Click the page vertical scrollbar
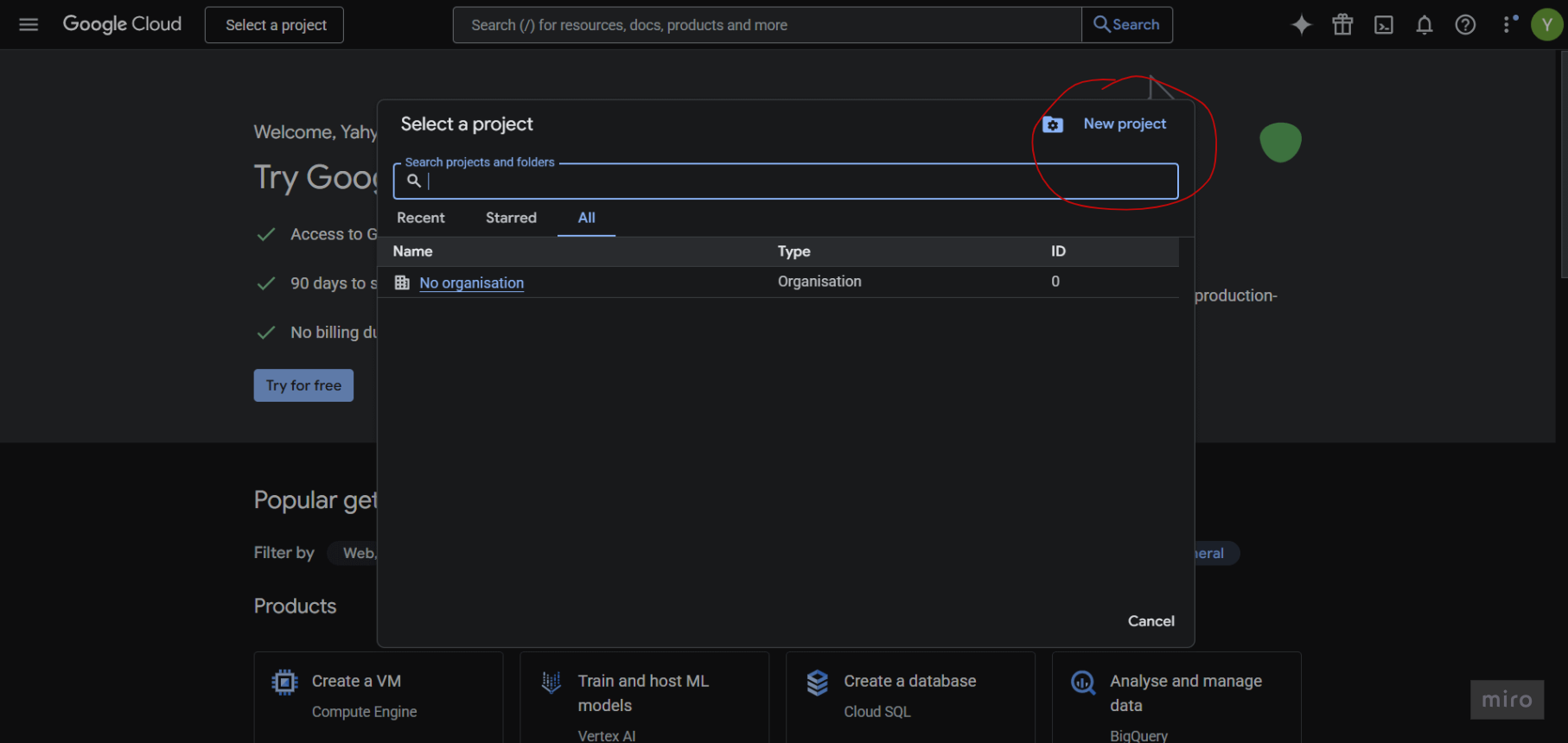The image size is (1568, 743). click(1563, 164)
